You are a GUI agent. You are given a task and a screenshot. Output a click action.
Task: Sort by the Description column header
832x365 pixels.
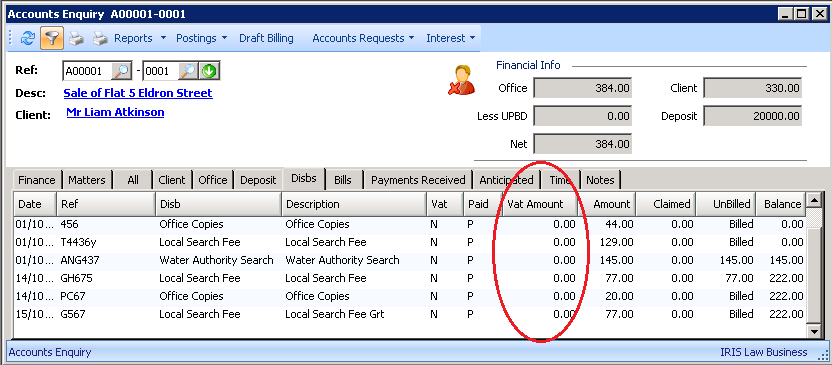tap(354, 204)
